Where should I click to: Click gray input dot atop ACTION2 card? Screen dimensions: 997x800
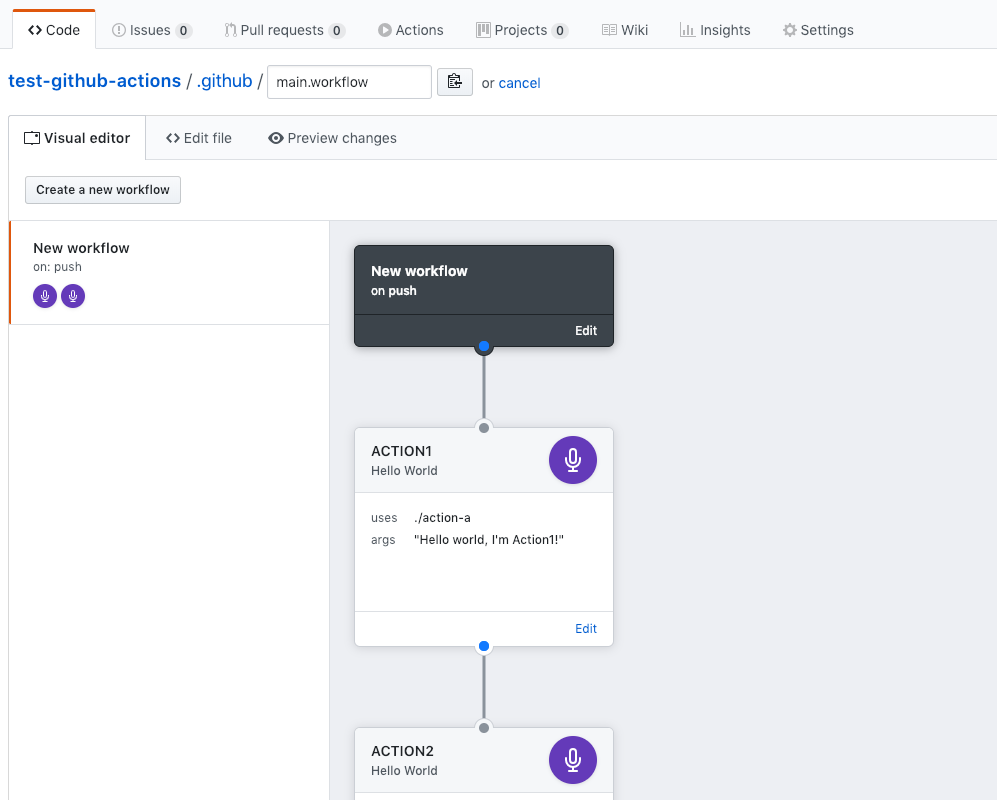484,728
